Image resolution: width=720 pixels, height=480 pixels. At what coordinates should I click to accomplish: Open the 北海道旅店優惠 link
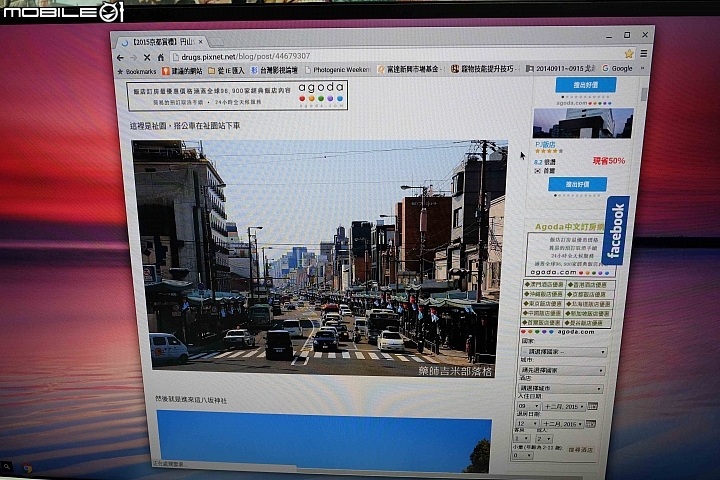[589, 304]
